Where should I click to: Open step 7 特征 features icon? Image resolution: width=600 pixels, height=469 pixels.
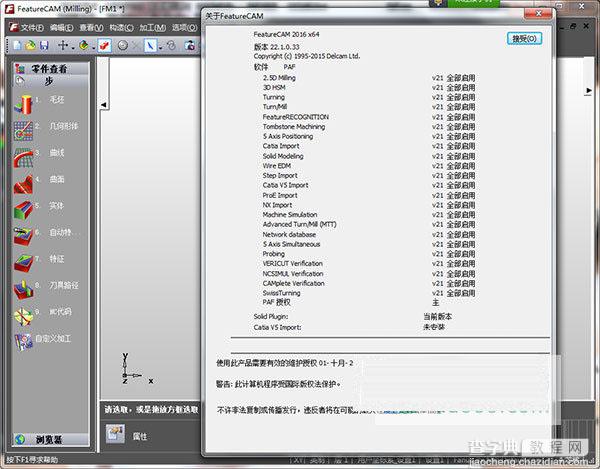click(x=23, y=263)
